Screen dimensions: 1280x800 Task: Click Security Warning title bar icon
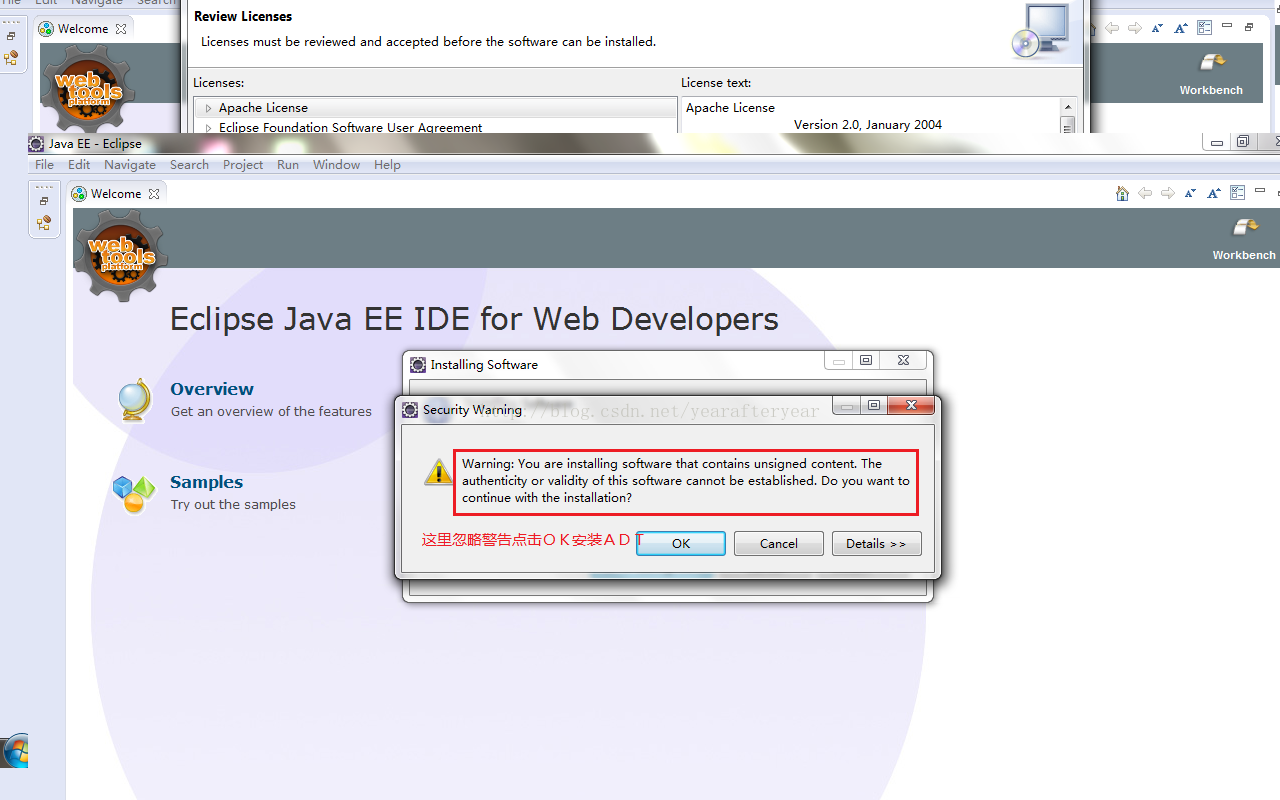click(411, 409)
